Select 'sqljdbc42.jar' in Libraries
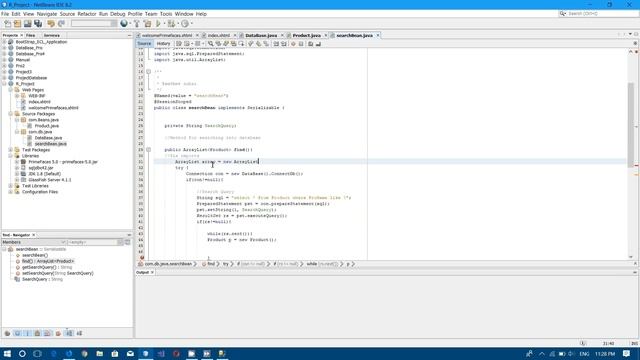Screen dimensions: 640x360 [41, 168]
